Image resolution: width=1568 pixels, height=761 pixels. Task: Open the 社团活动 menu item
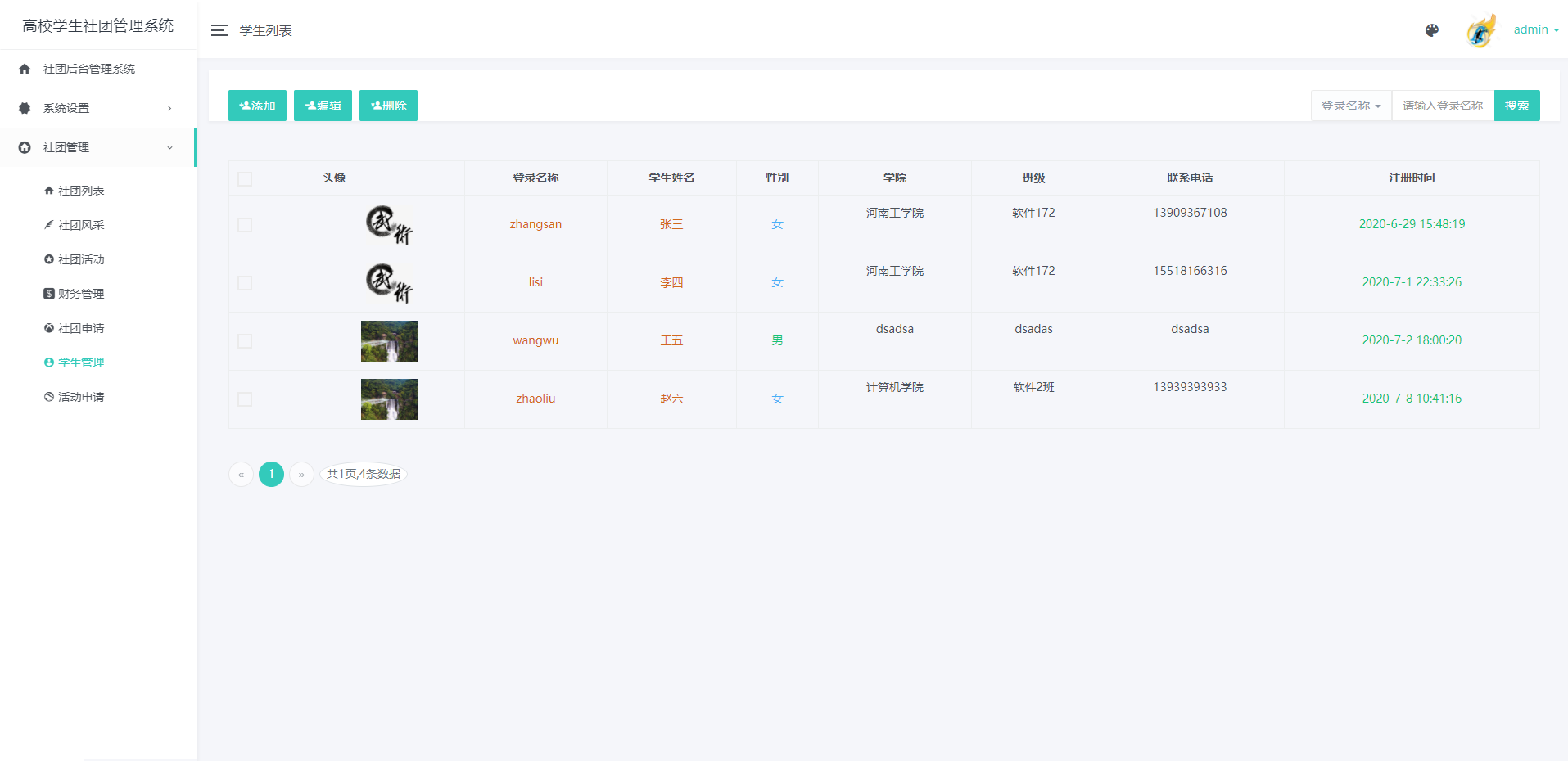(81, 259)
